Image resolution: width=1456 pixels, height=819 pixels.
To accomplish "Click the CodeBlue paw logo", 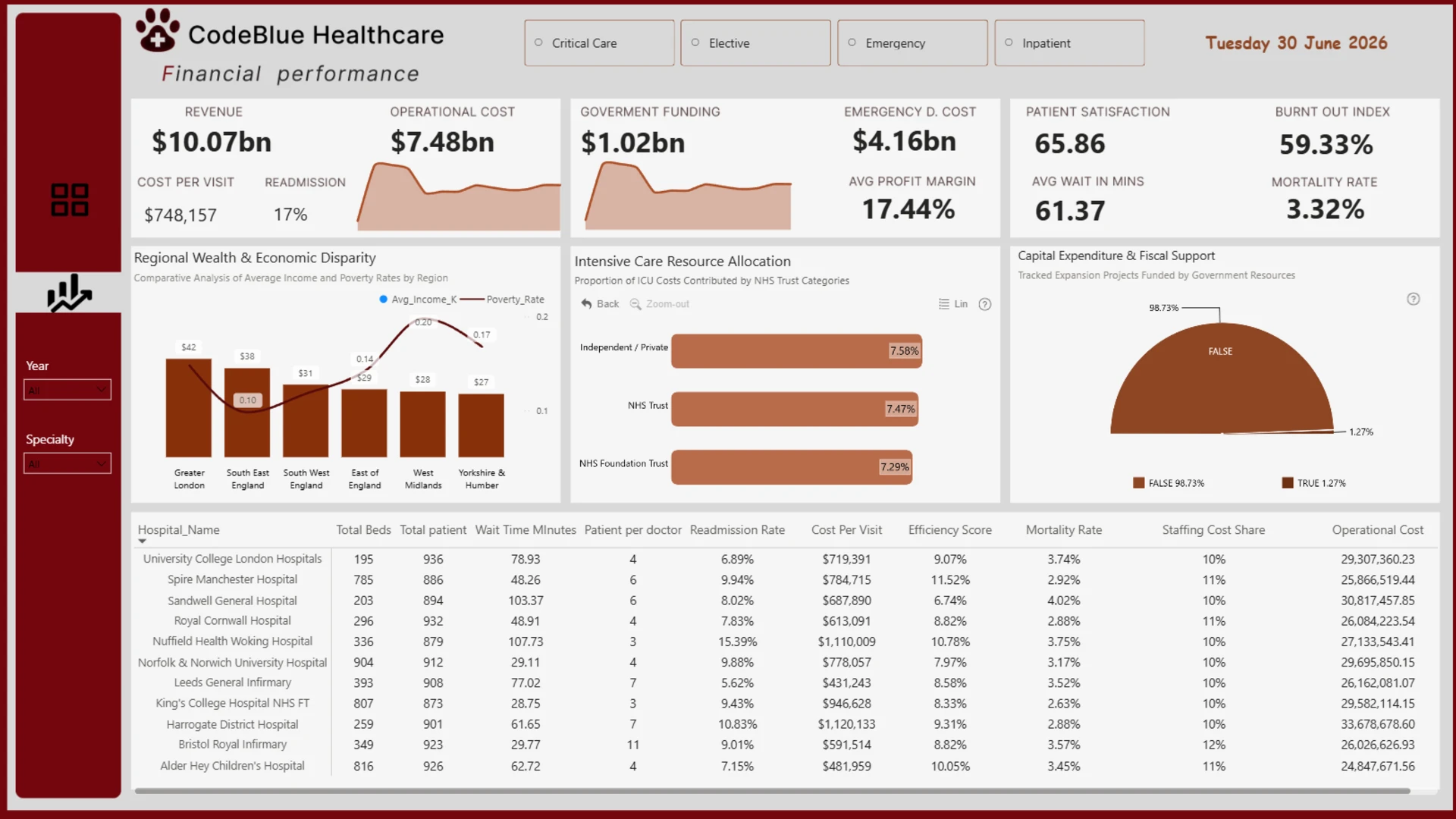I will [x=157, y=30].
